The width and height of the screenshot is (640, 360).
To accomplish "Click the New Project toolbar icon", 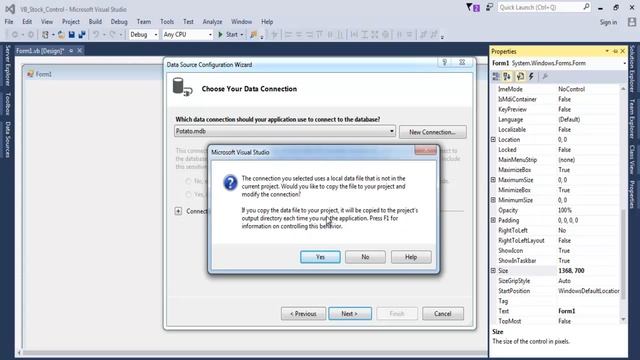I will point(45,35).
